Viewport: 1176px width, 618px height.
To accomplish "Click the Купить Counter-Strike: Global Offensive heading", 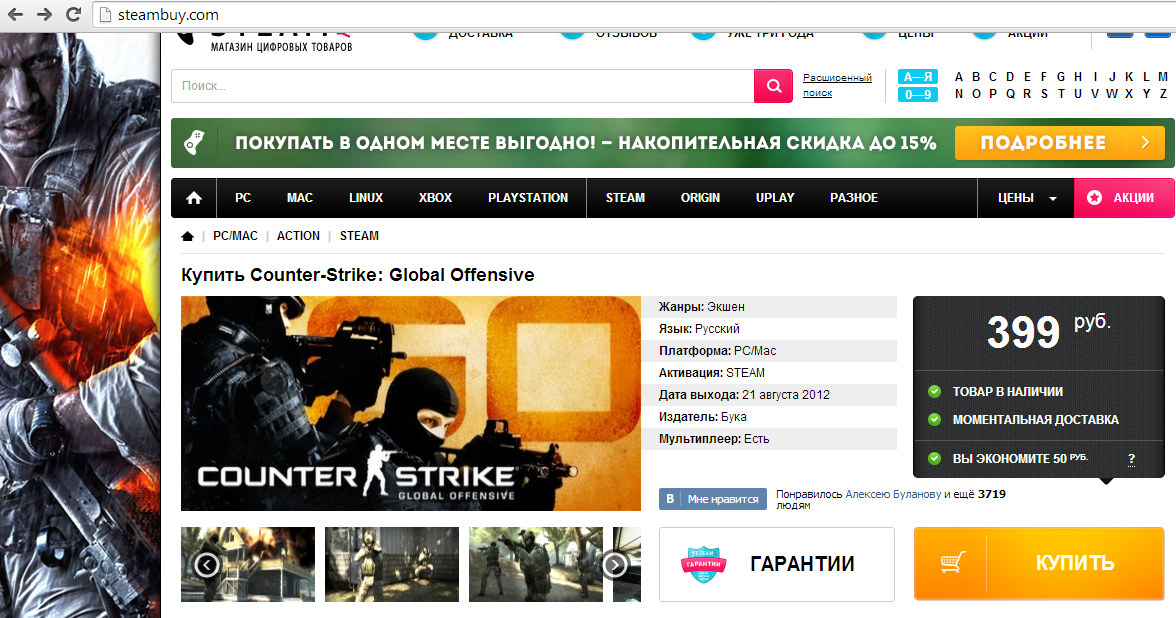I will tap(358, 275).
